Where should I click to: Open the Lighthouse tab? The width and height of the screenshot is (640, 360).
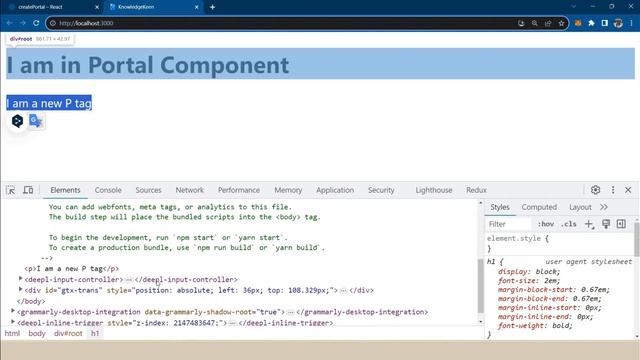coord(434,190)
